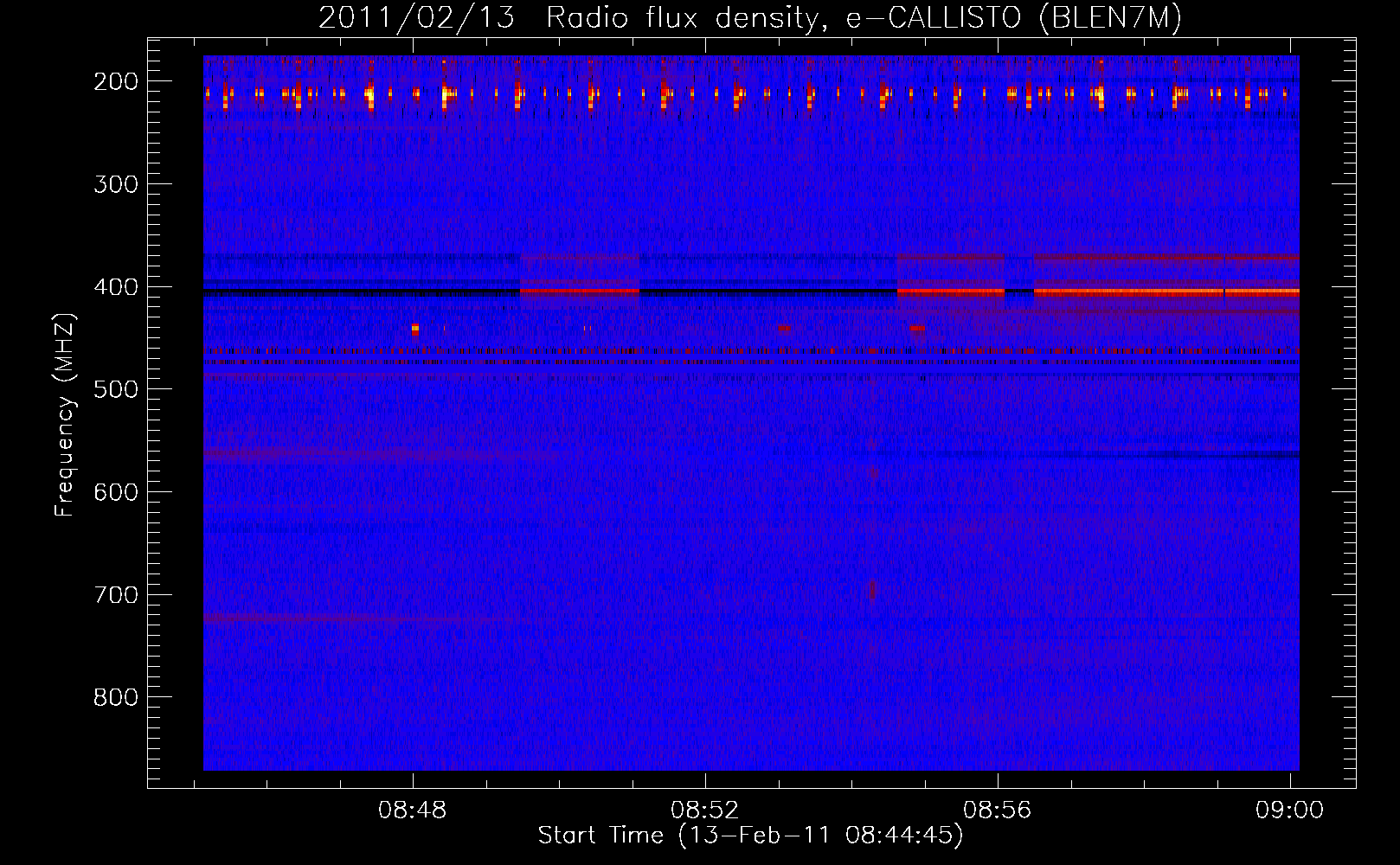Click the 08:56 time tick label
The width and height of the screenshot is (1400, 865).
point(998,810)
